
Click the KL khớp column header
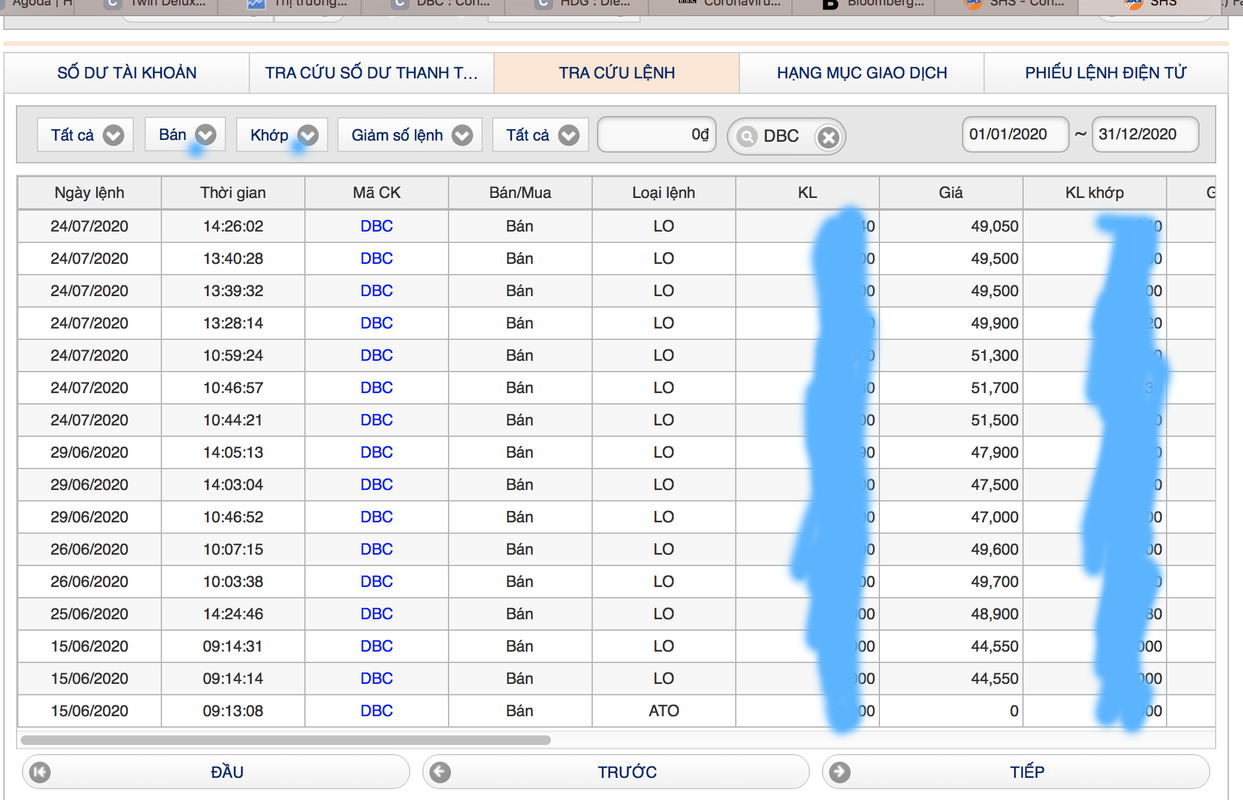[x=1095, y=193]
